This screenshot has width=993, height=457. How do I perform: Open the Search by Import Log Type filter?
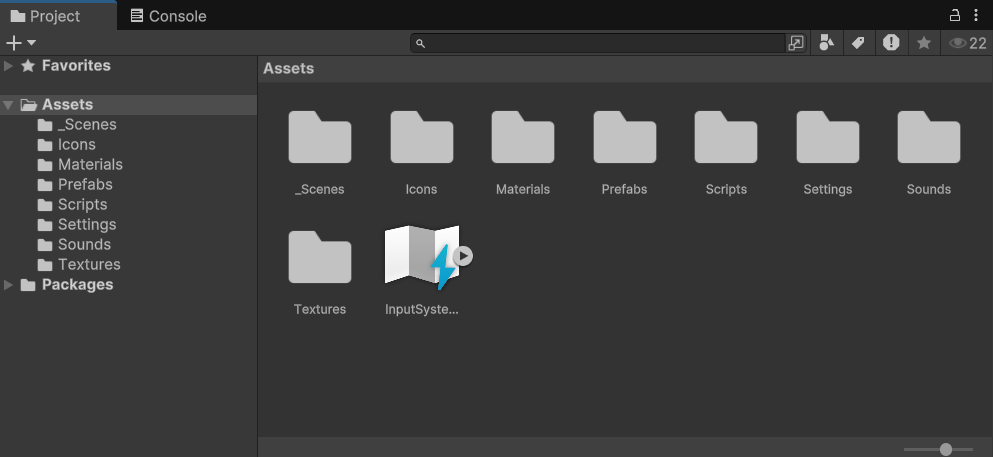click(x=891, y=43)
